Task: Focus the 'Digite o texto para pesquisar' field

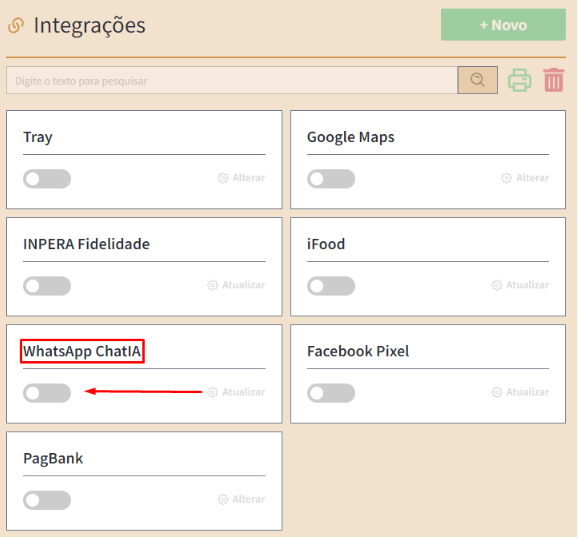Action: 232,80
